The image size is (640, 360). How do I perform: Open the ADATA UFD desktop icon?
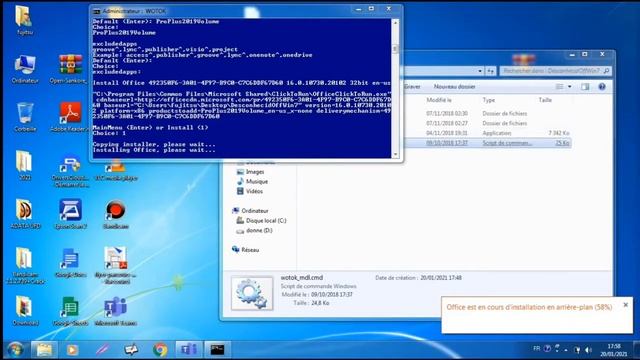pyautogui.click(x=25, y=213)
